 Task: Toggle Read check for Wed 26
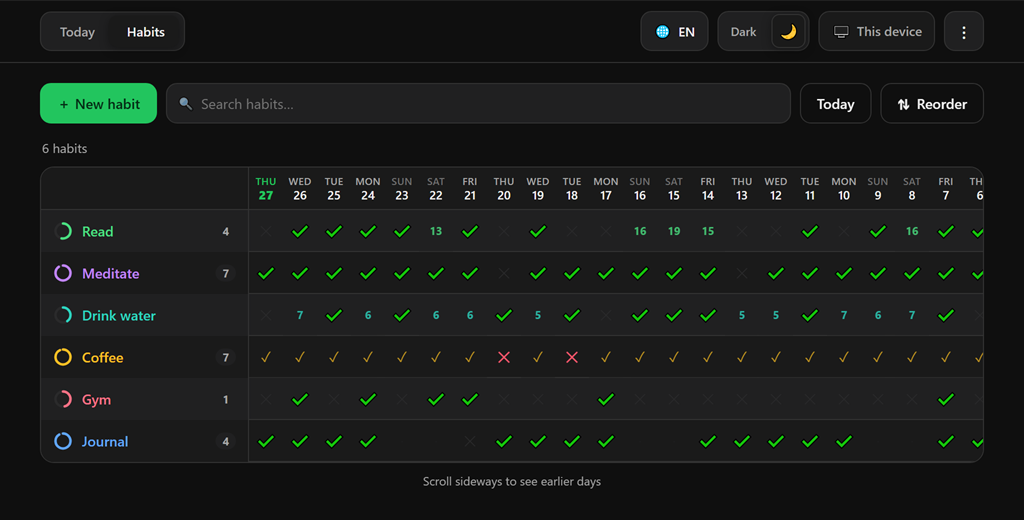[300, 231]
